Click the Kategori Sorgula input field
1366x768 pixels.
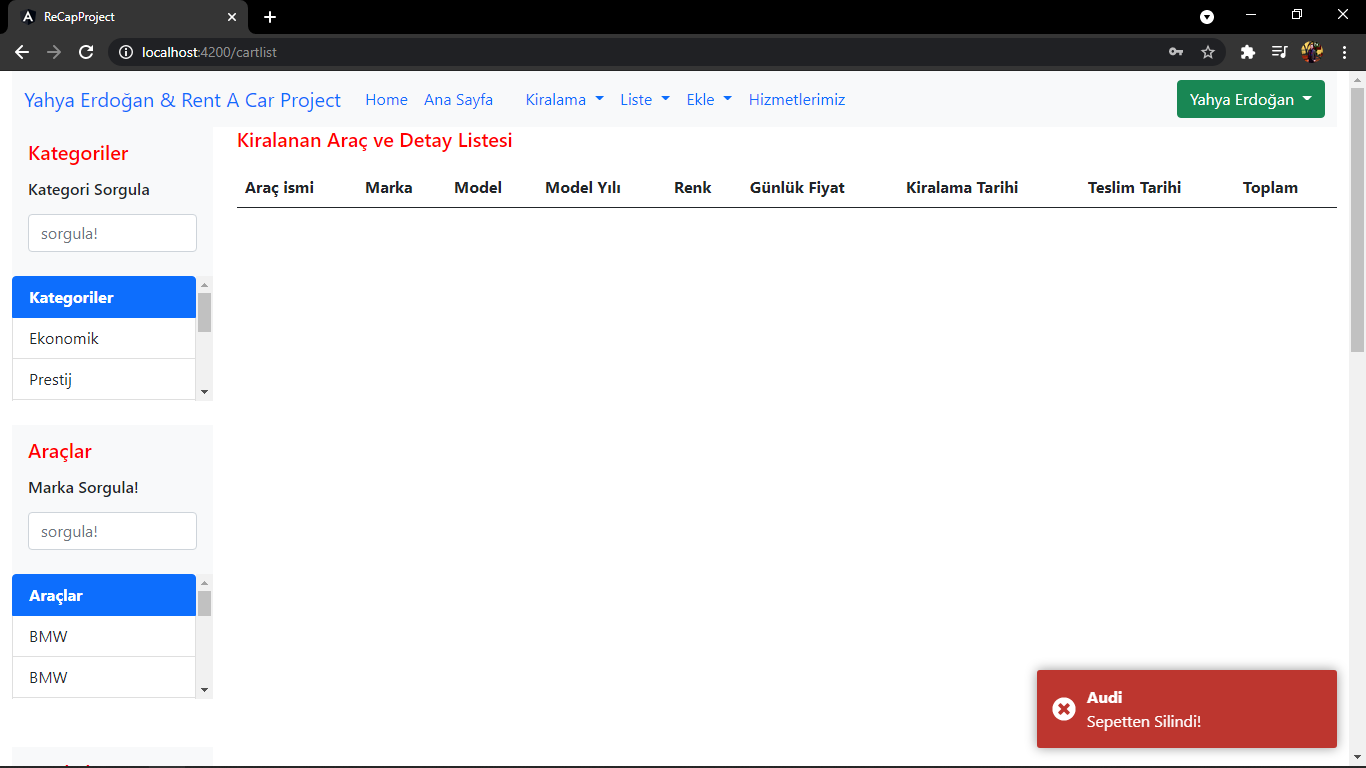112,232
